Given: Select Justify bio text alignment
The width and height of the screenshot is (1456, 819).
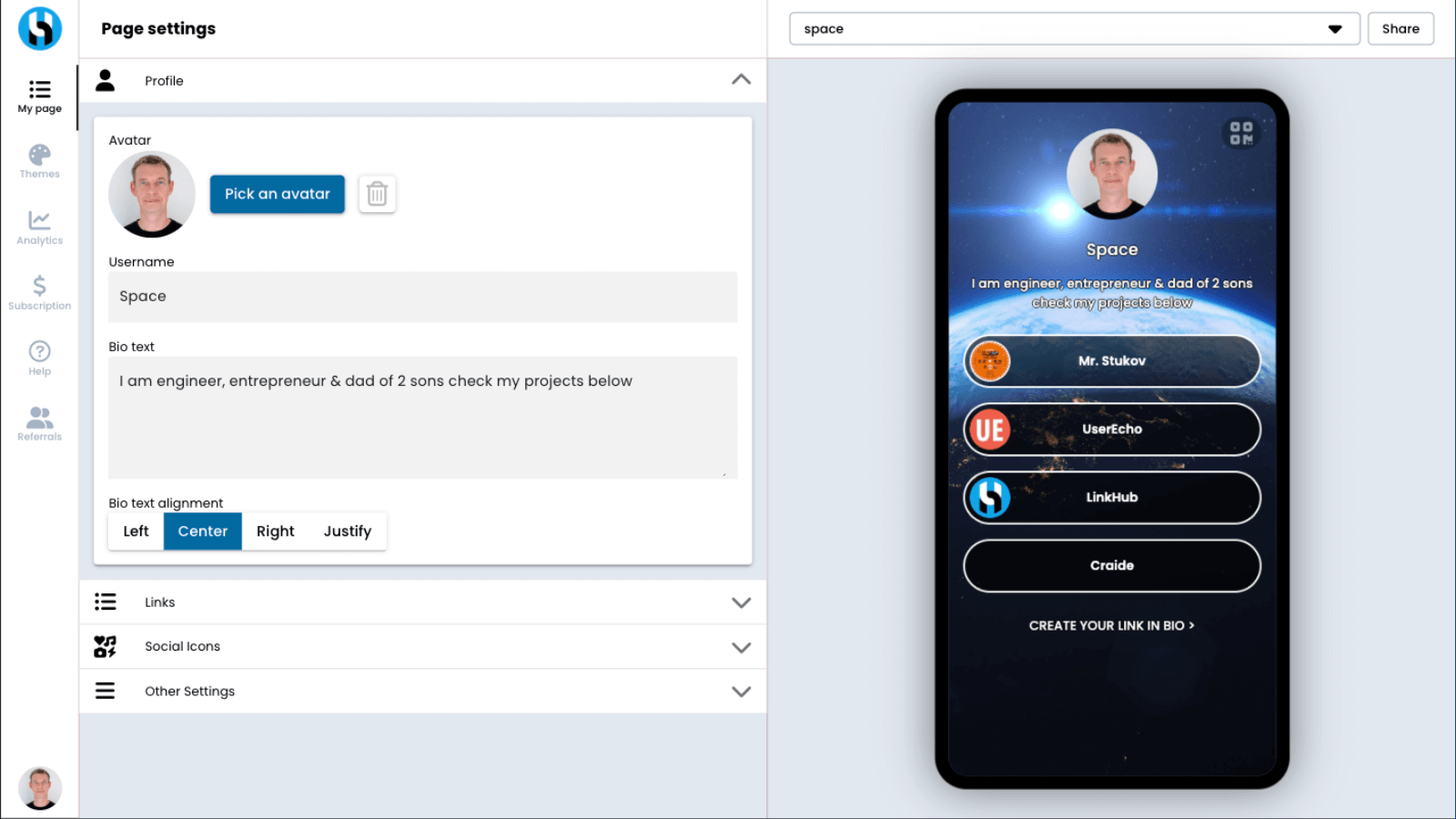Looking at the screenshot, I should point(347,531).
